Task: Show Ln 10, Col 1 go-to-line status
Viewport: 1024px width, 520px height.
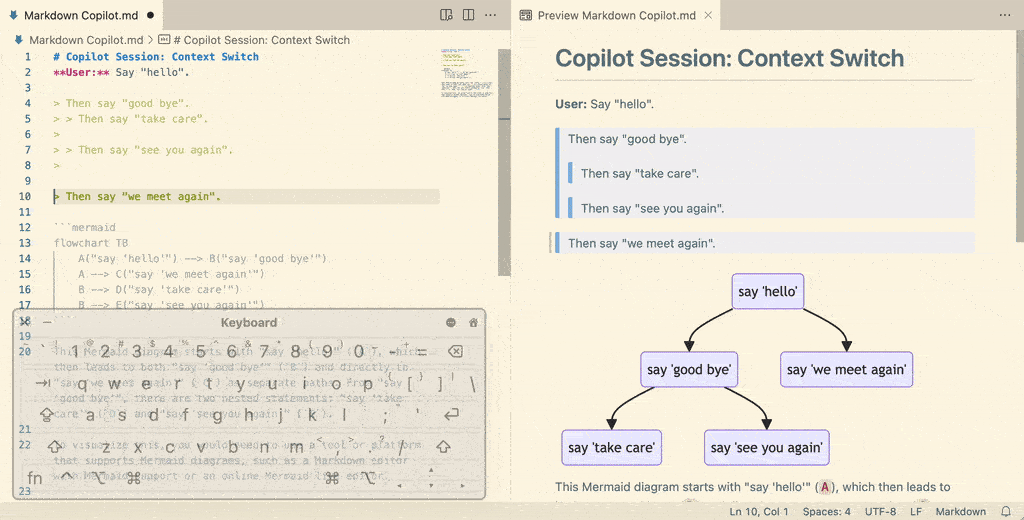Action: point(759,512)
